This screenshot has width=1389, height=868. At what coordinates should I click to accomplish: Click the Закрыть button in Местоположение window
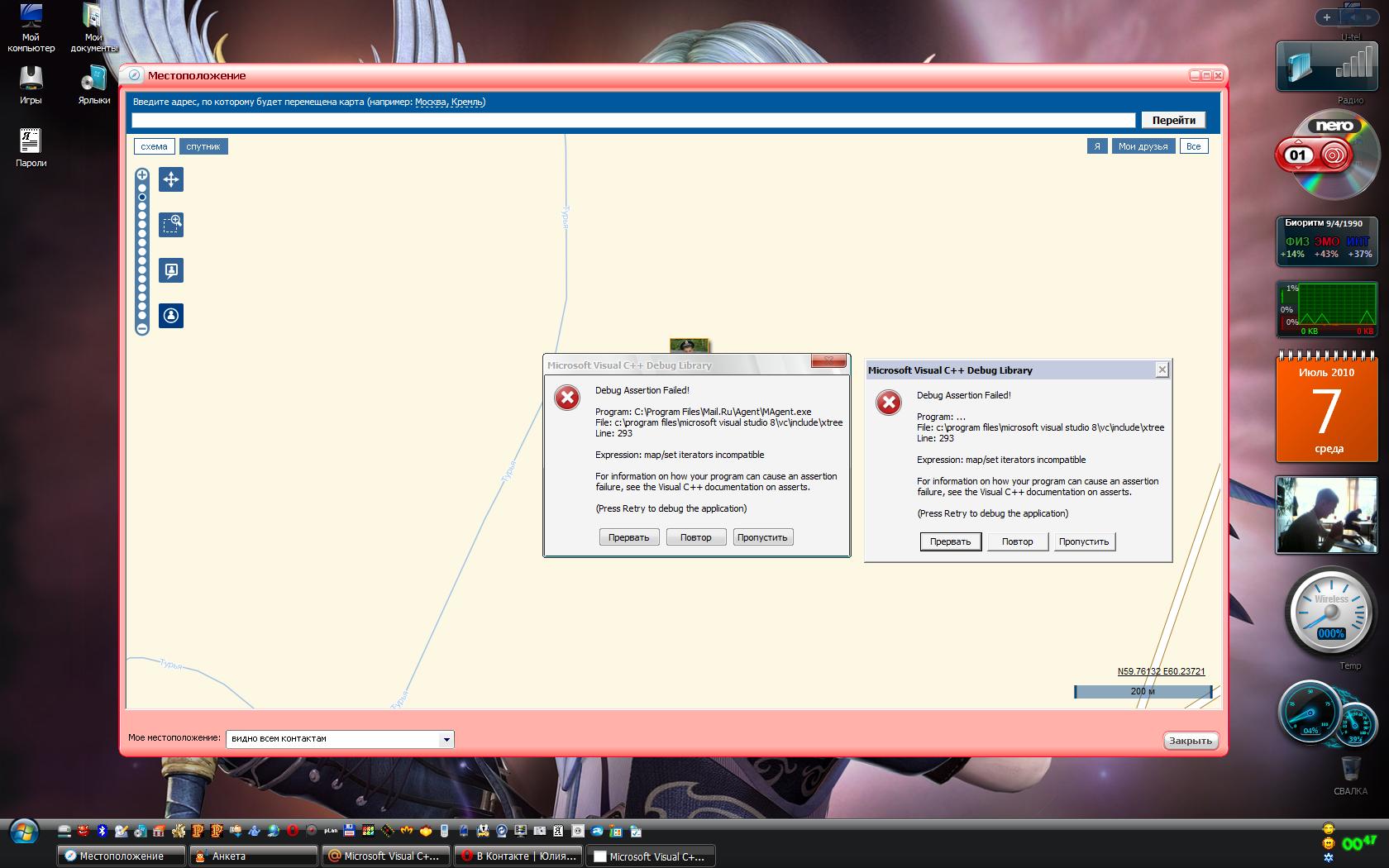1191,741
